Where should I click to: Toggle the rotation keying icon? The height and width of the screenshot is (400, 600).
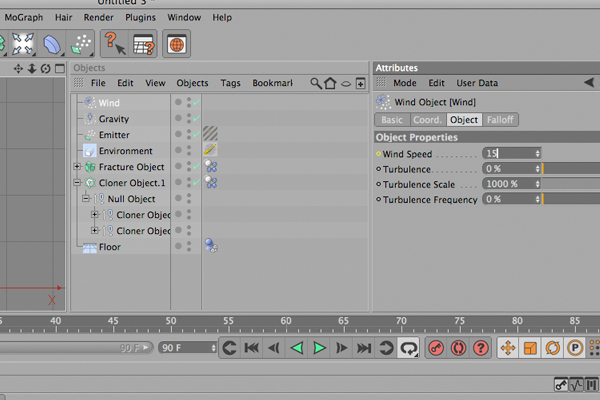click(x=553, y=348)
